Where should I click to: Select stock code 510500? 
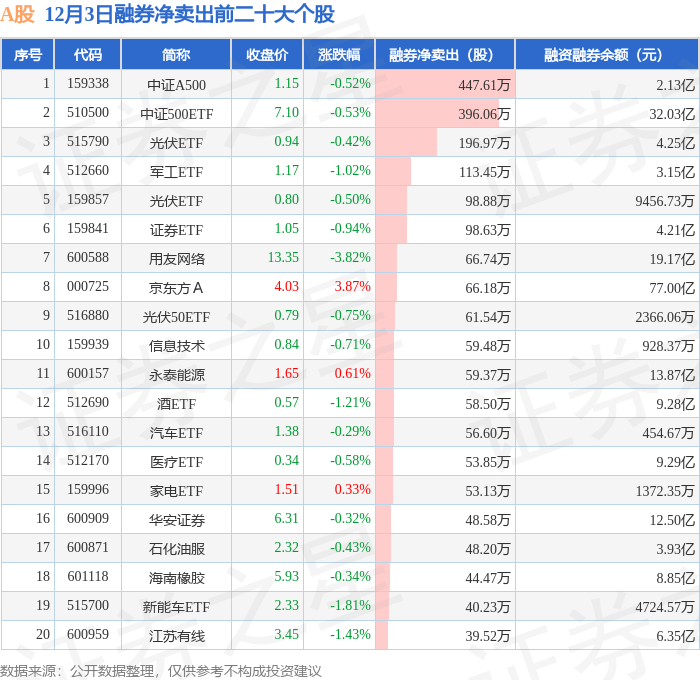[x=88, y=113]
